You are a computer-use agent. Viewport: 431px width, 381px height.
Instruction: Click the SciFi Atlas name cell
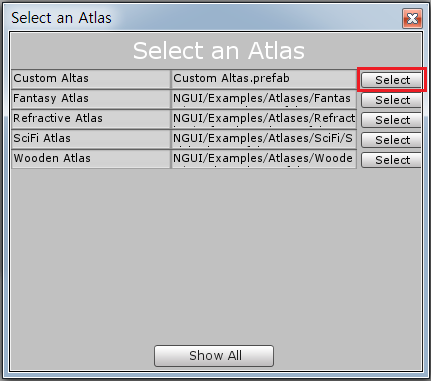(x=91, y=139)
